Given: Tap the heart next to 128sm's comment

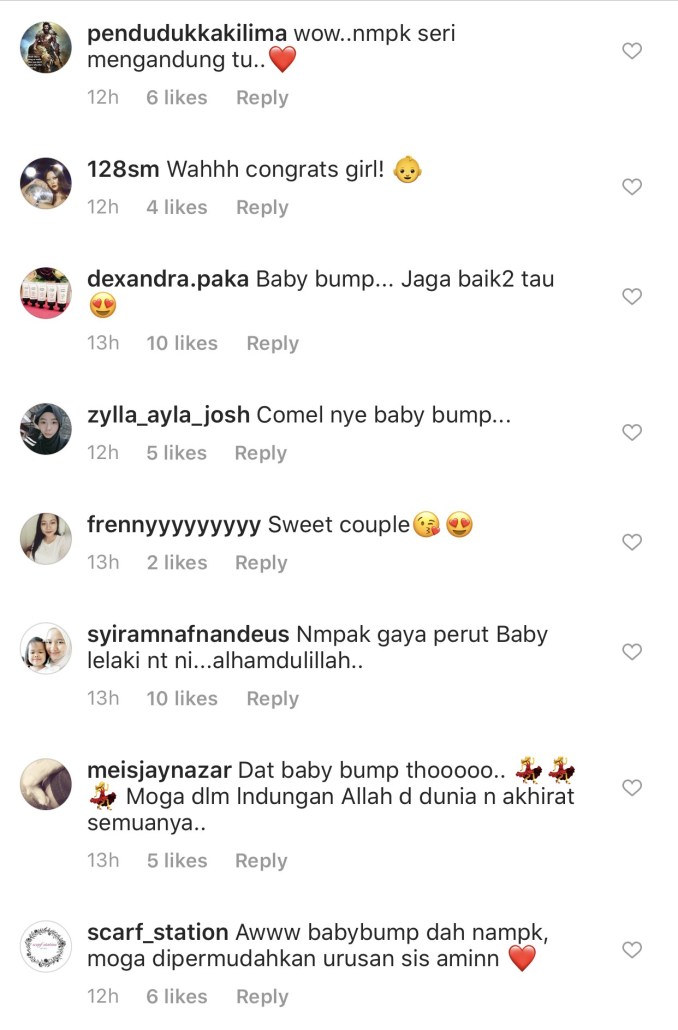Looking at the screenshot, I should [632, 187].
